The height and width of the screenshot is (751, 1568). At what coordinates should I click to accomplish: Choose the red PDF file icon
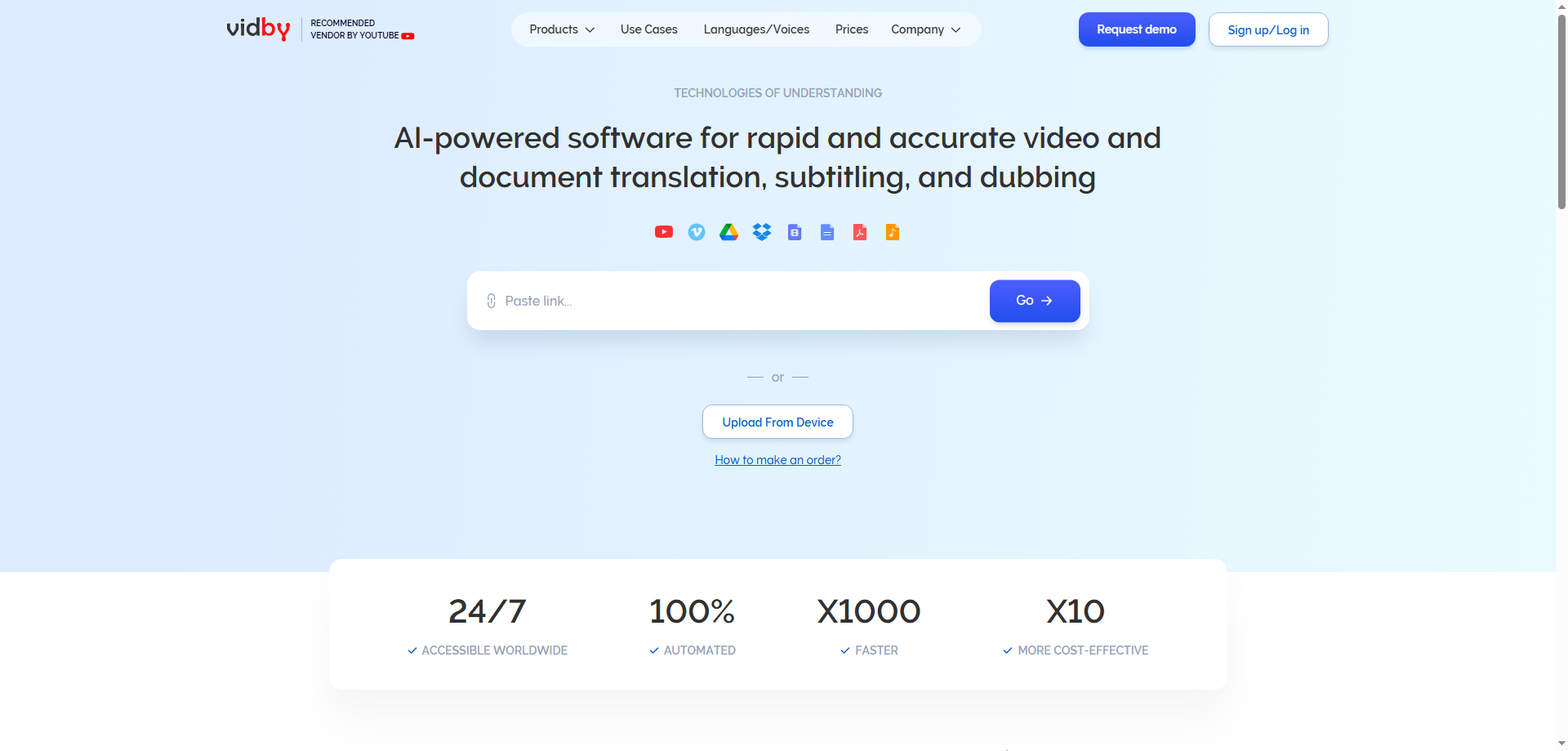tap(859, 232)
